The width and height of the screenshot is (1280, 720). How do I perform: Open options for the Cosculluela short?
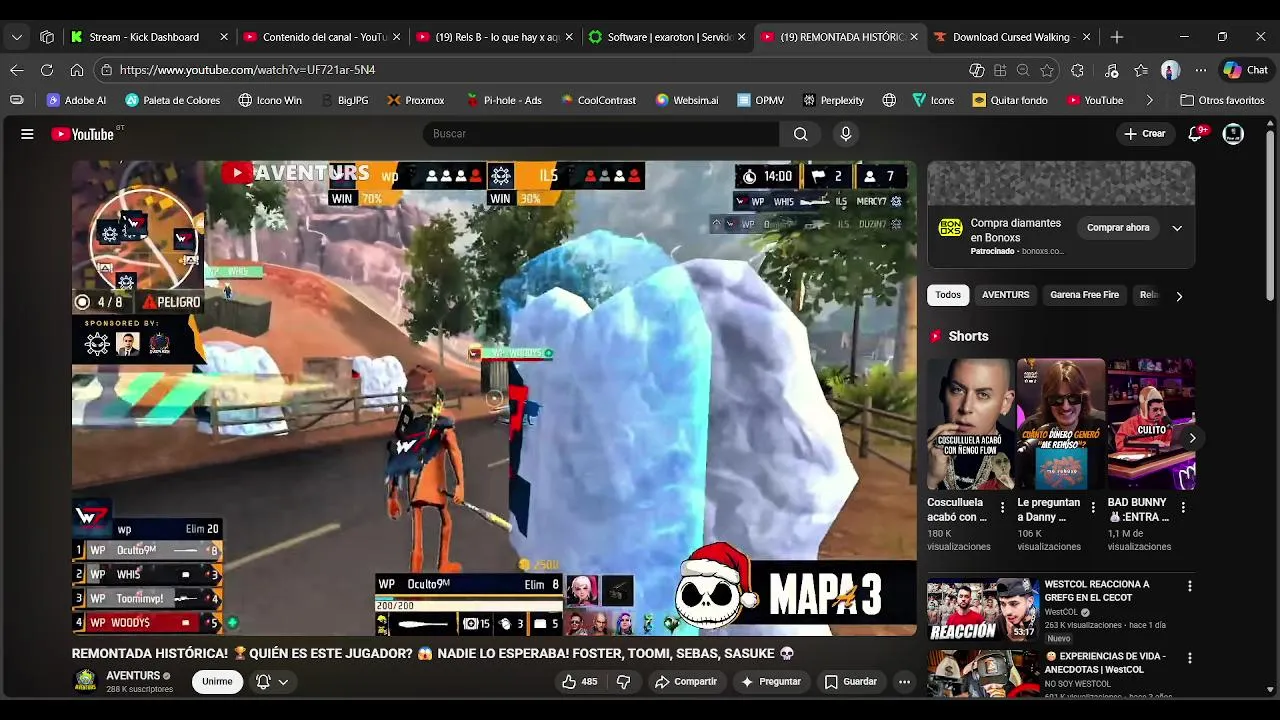click(1002, 508)
